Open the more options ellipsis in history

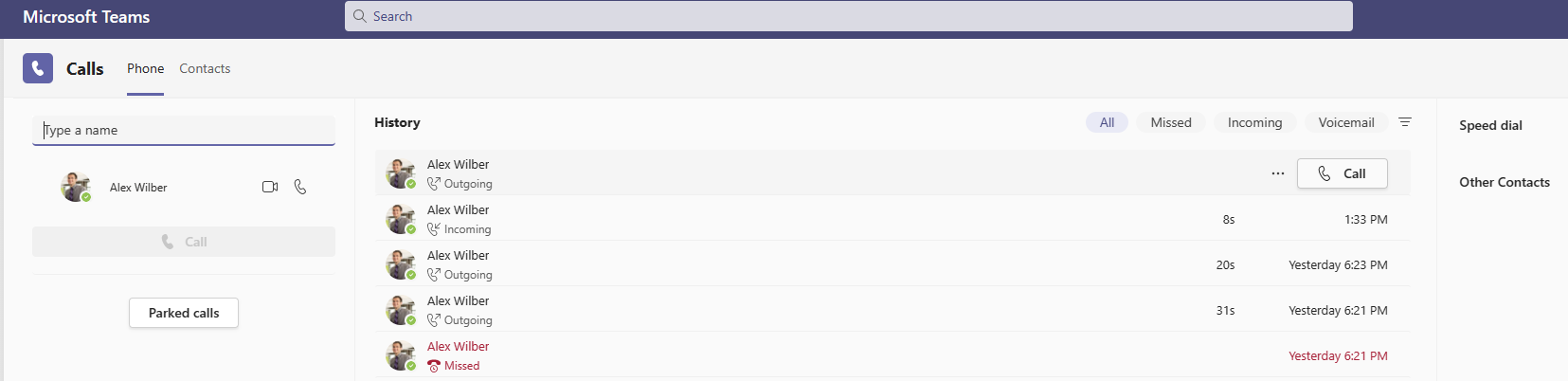(x=1278, y=173)
